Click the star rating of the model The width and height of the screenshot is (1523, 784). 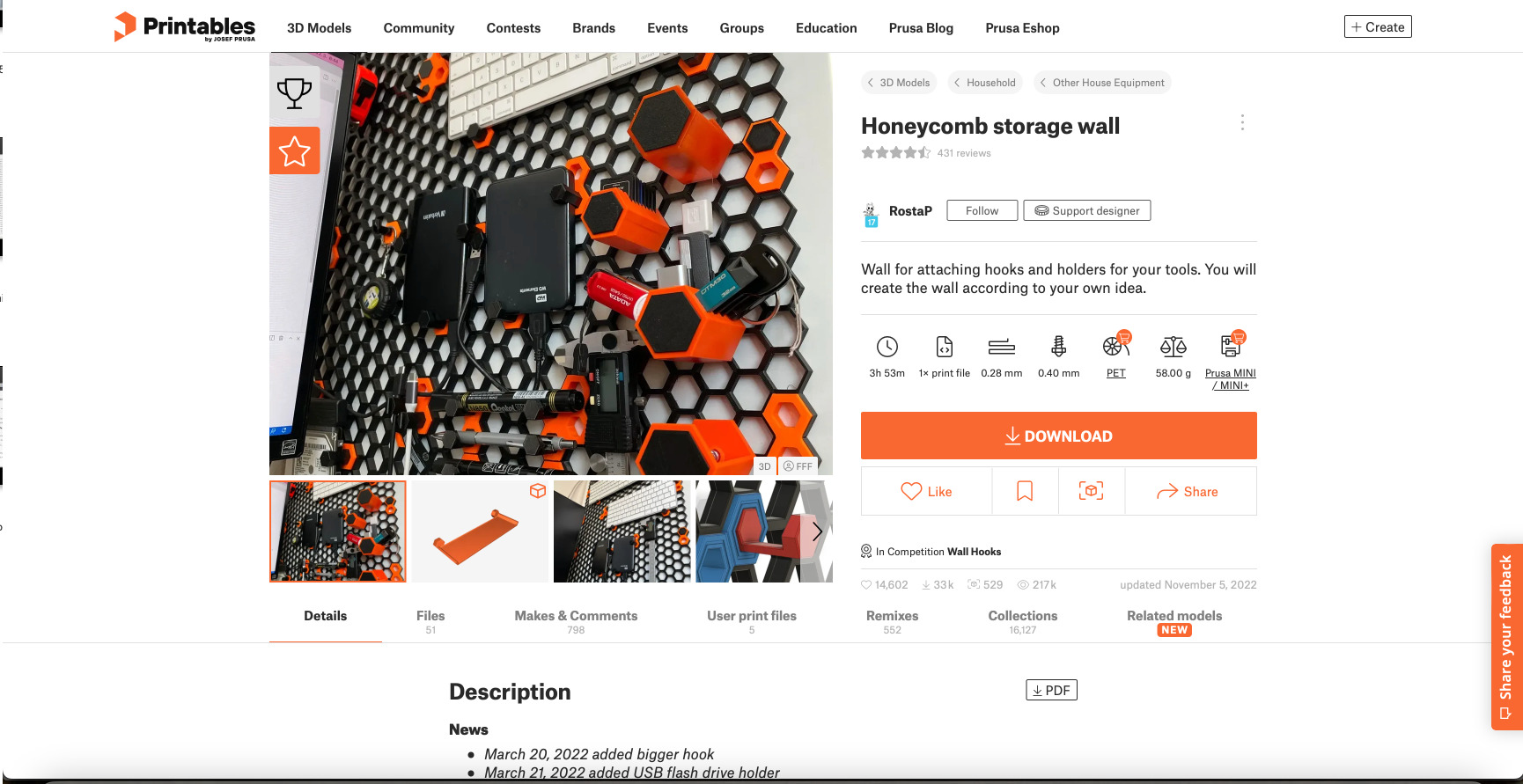895,153
